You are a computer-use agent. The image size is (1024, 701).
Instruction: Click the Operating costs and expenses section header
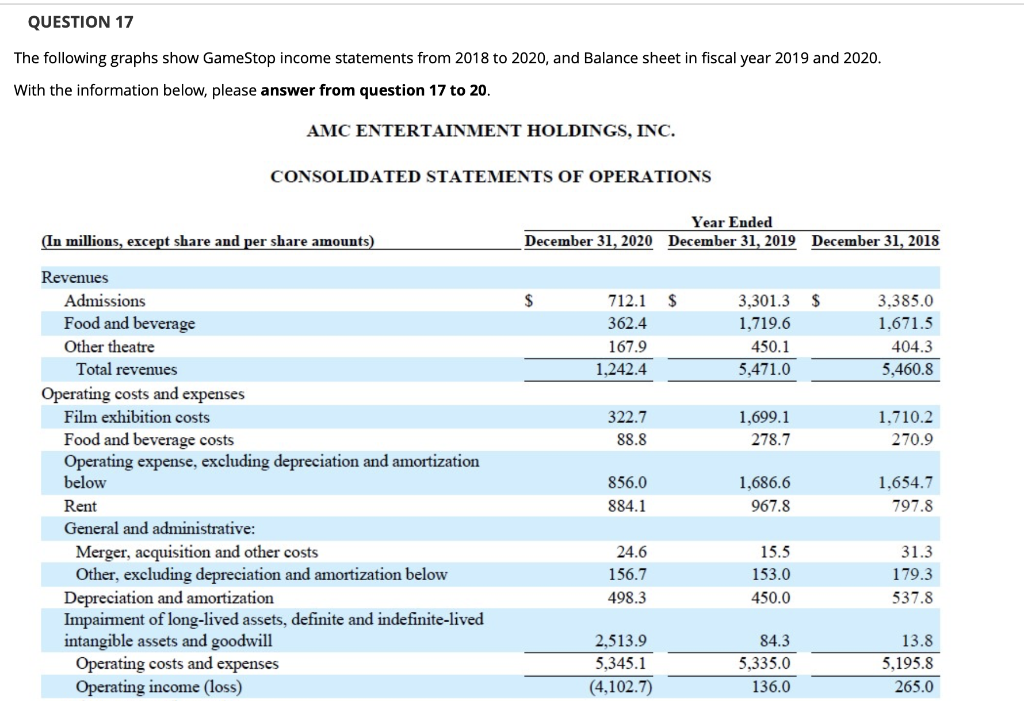tap(143, 394)
